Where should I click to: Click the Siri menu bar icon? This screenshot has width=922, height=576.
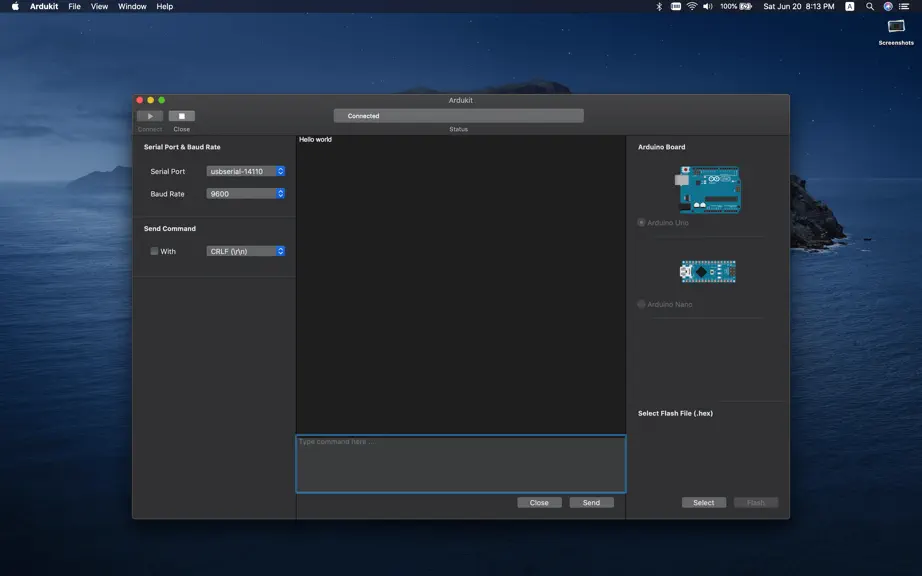tap(888, 6)
